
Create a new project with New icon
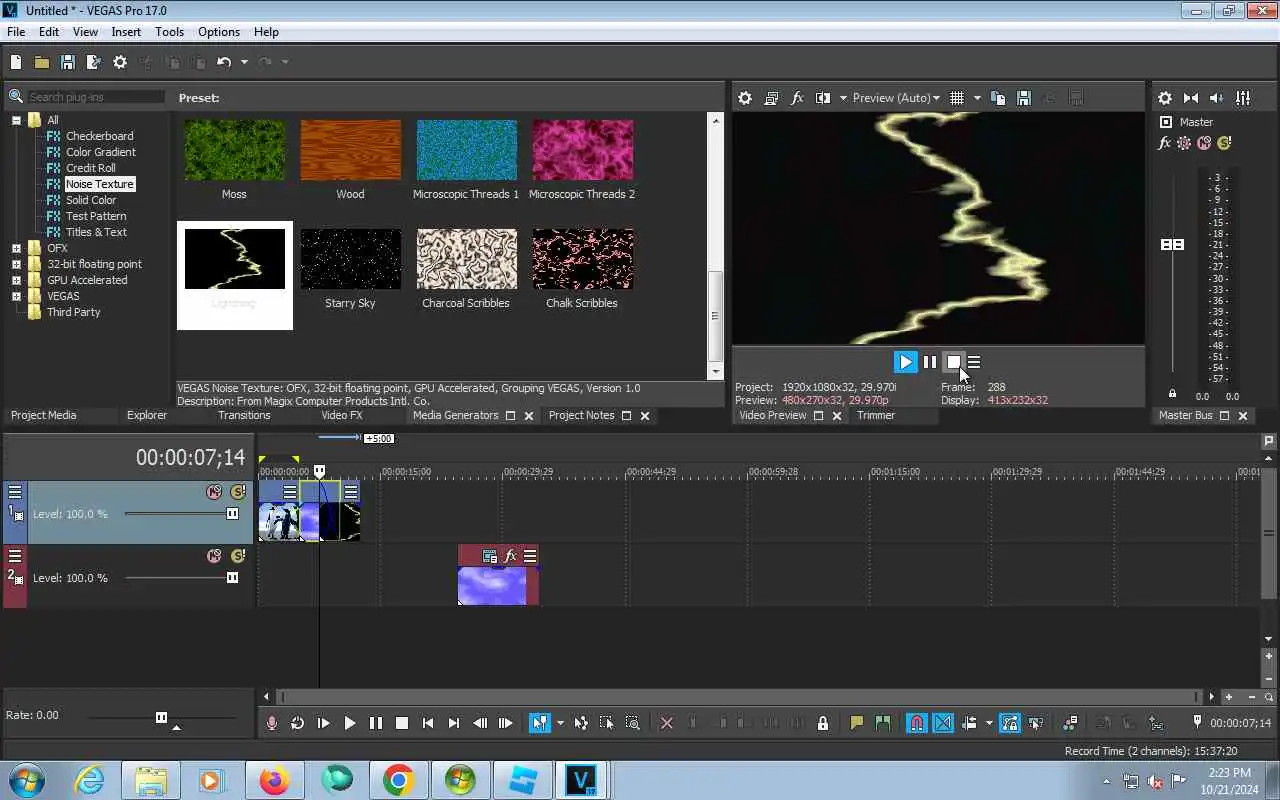tap(16, 62)
